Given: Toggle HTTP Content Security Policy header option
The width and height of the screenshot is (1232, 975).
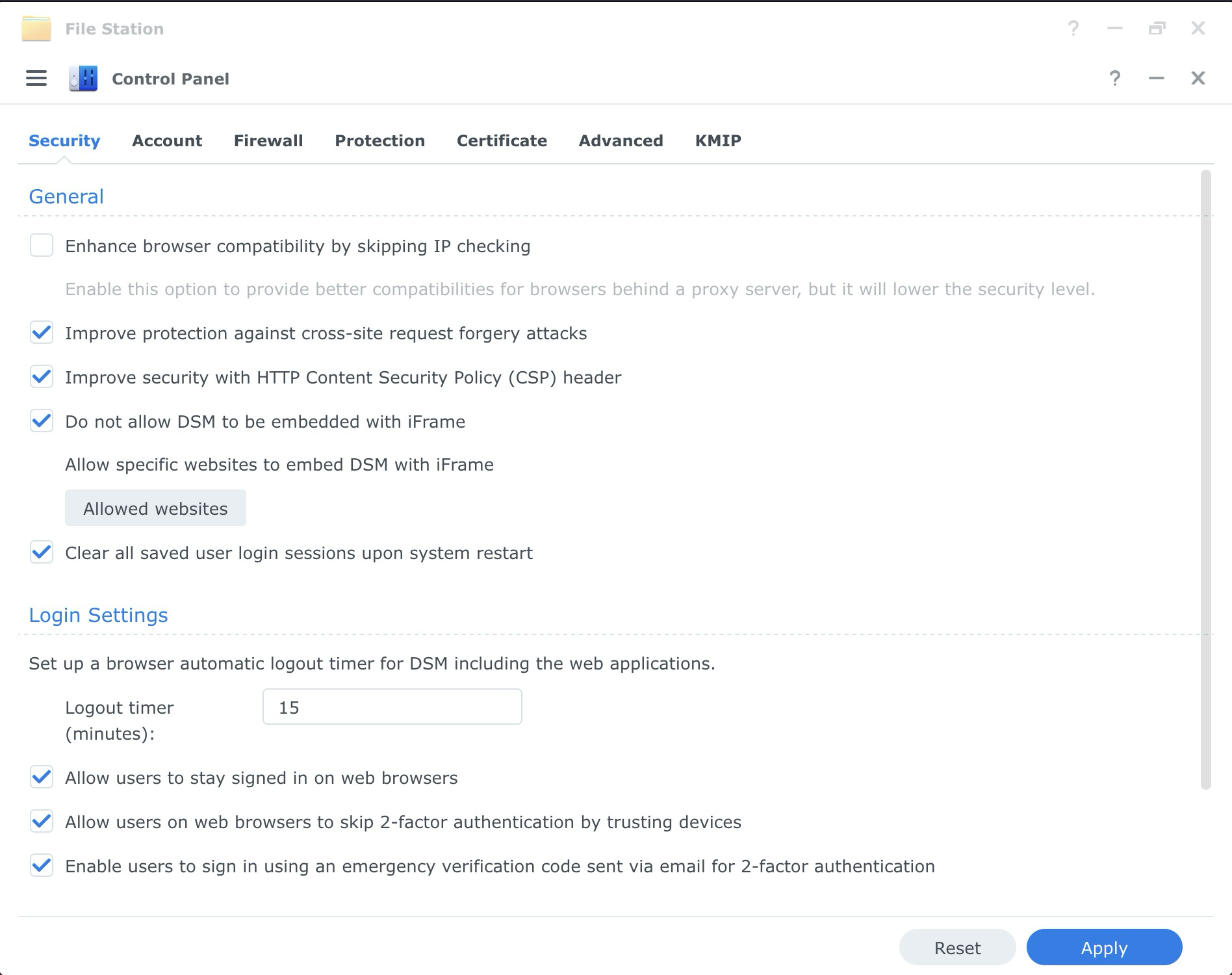Looking at the screenshot, I should 42,377.
